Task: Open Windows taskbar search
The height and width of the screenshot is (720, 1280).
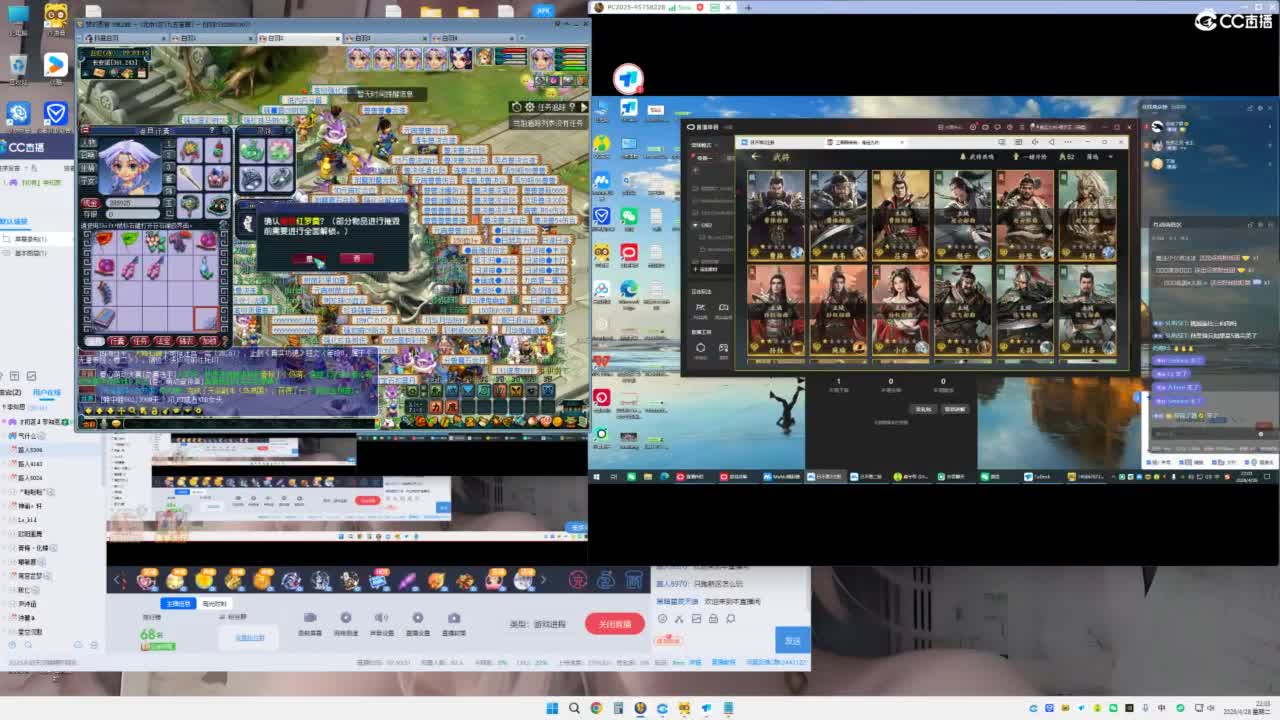Action: [x=574, y=709]
